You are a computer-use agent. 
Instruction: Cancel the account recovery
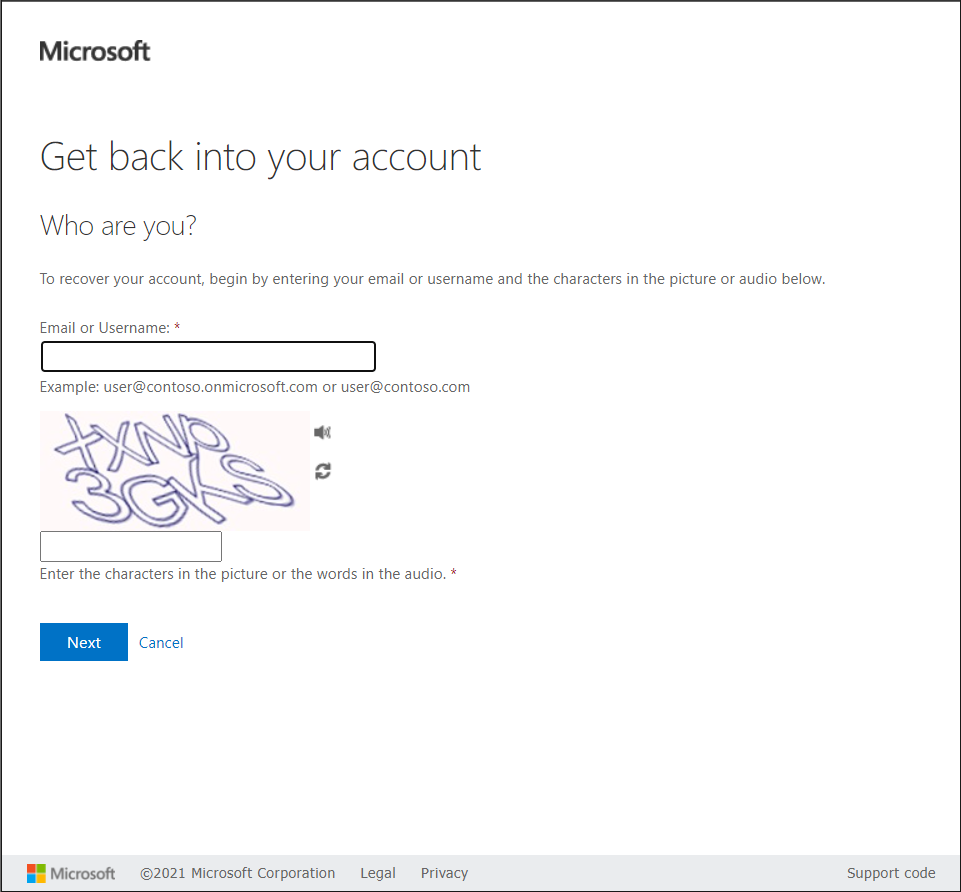(161, 642)
